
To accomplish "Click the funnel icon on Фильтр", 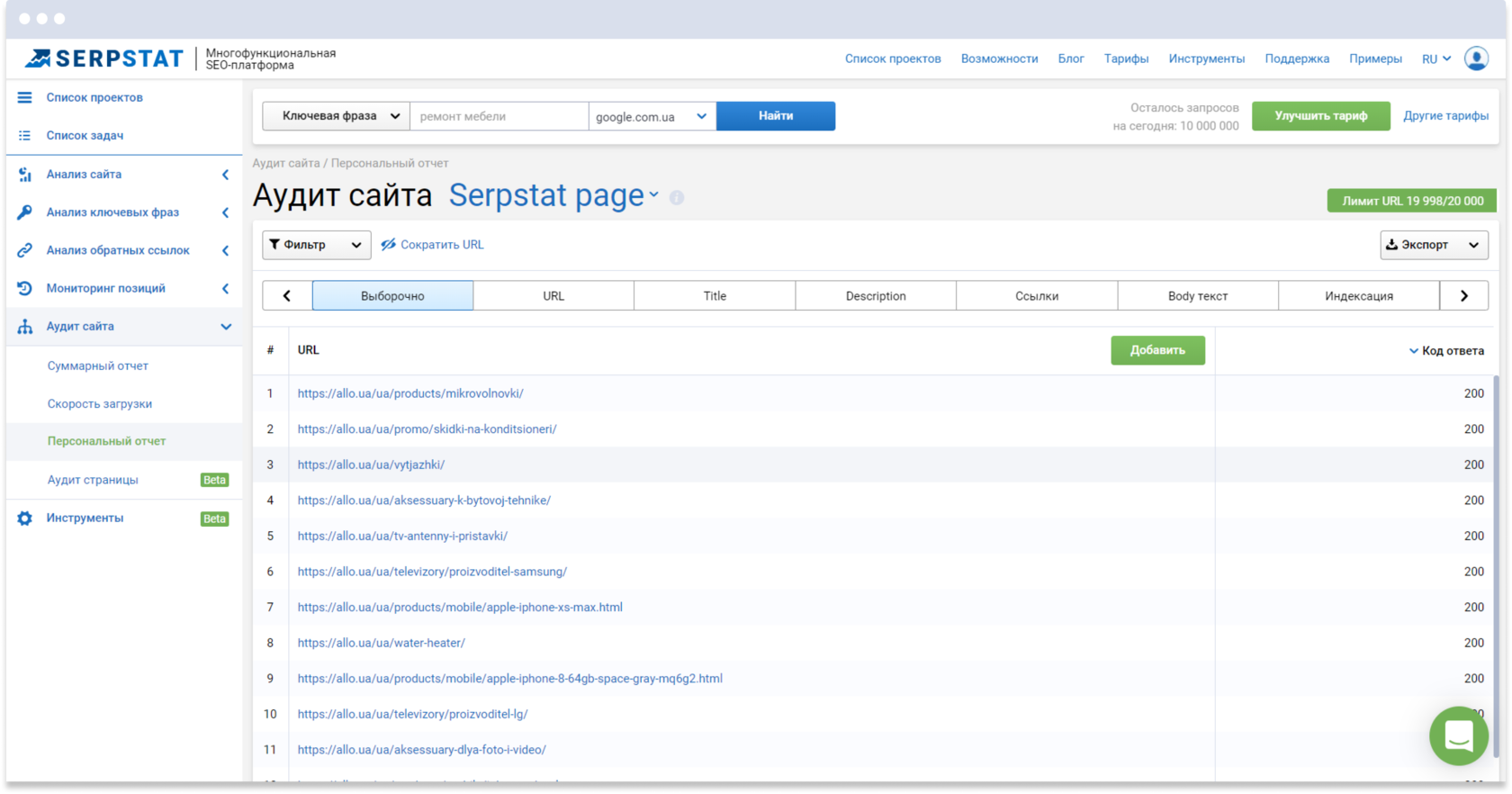I will pos(274,244).
